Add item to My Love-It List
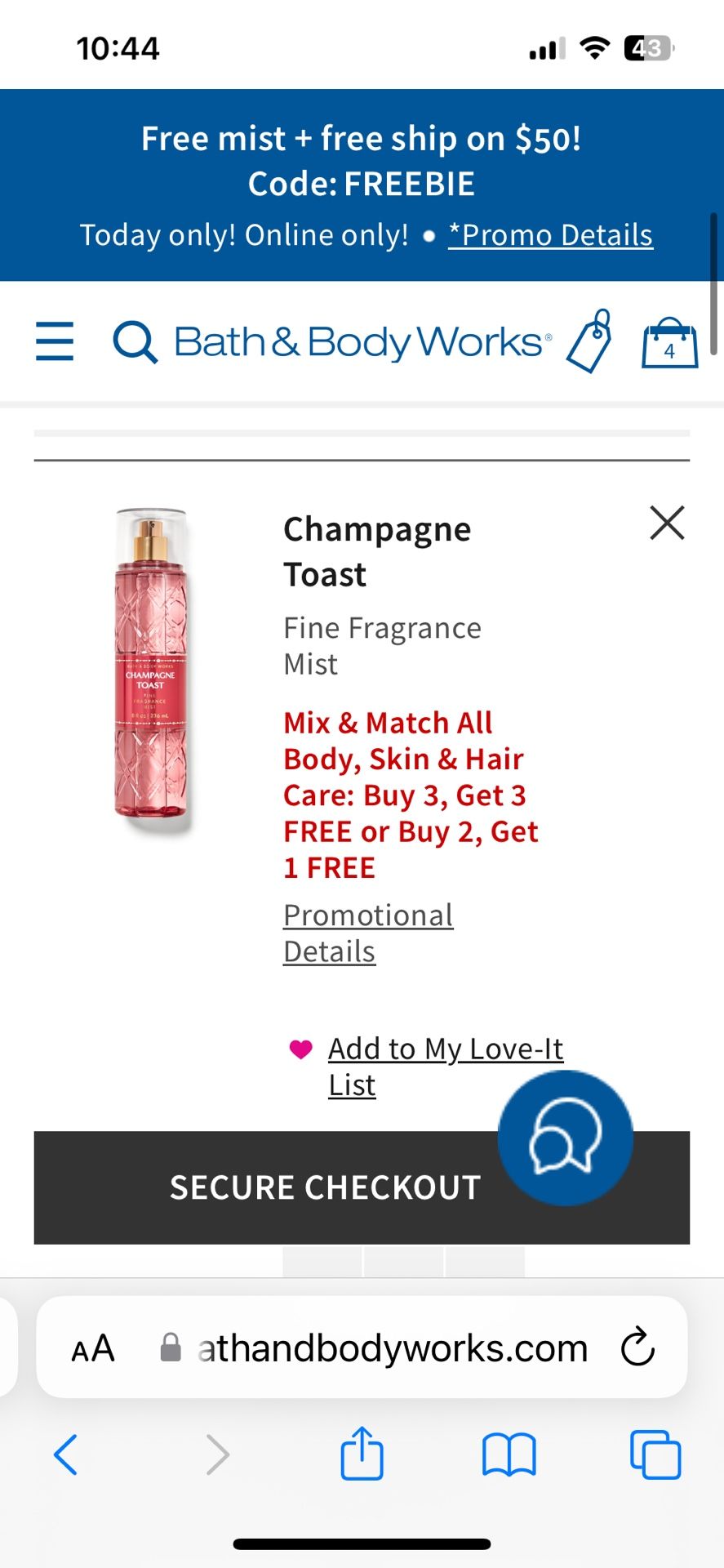This screenshot has width=724, height=1568. (x=446, y=1067)
